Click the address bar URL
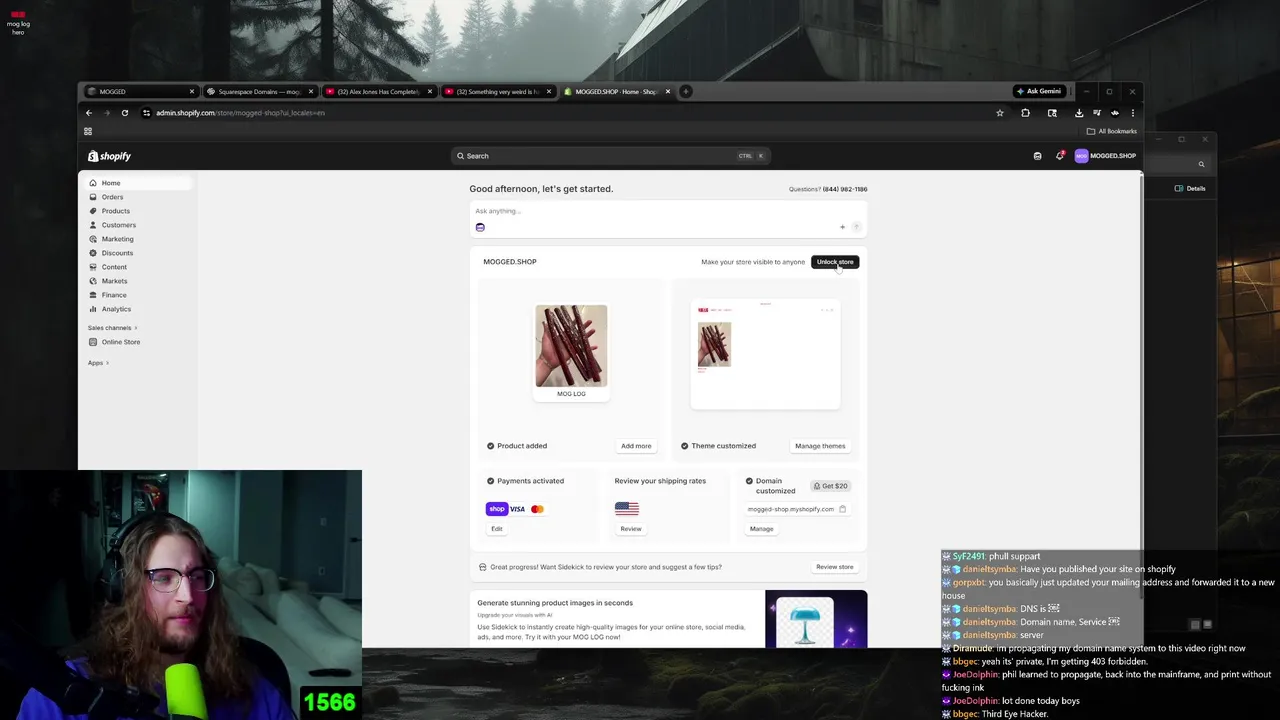The height and width of the screenshot is (720, 1280). click(240, 113)
